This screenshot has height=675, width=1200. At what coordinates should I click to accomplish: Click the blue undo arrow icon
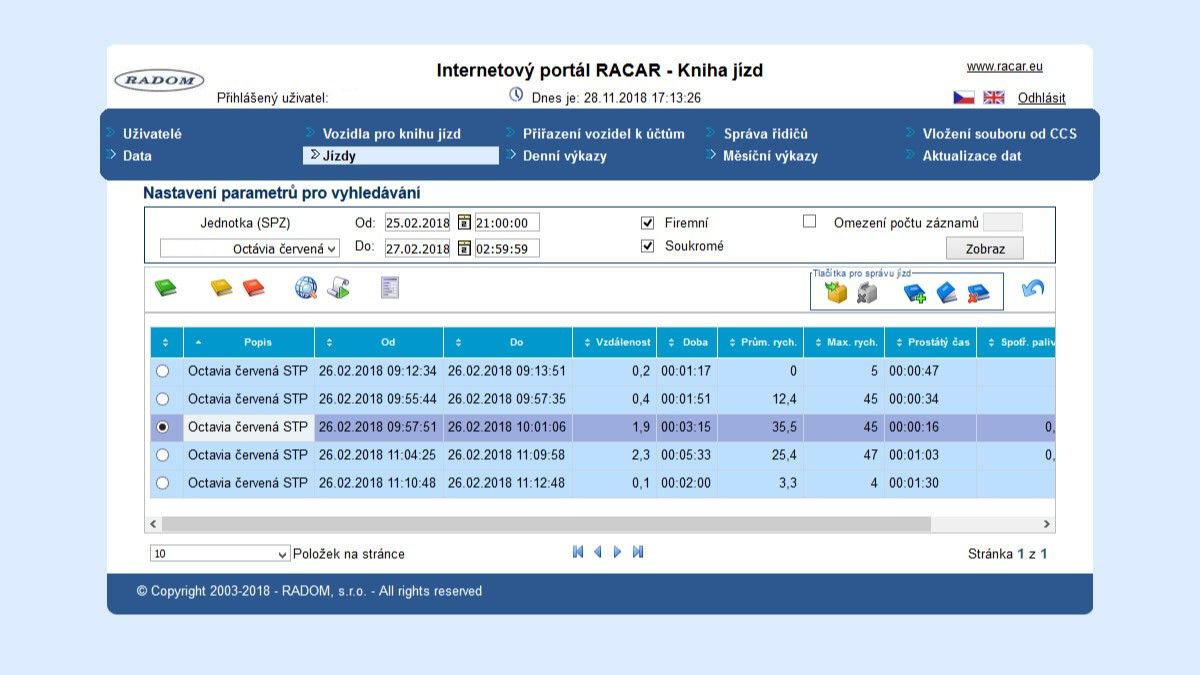click(x=1032, y=289)
